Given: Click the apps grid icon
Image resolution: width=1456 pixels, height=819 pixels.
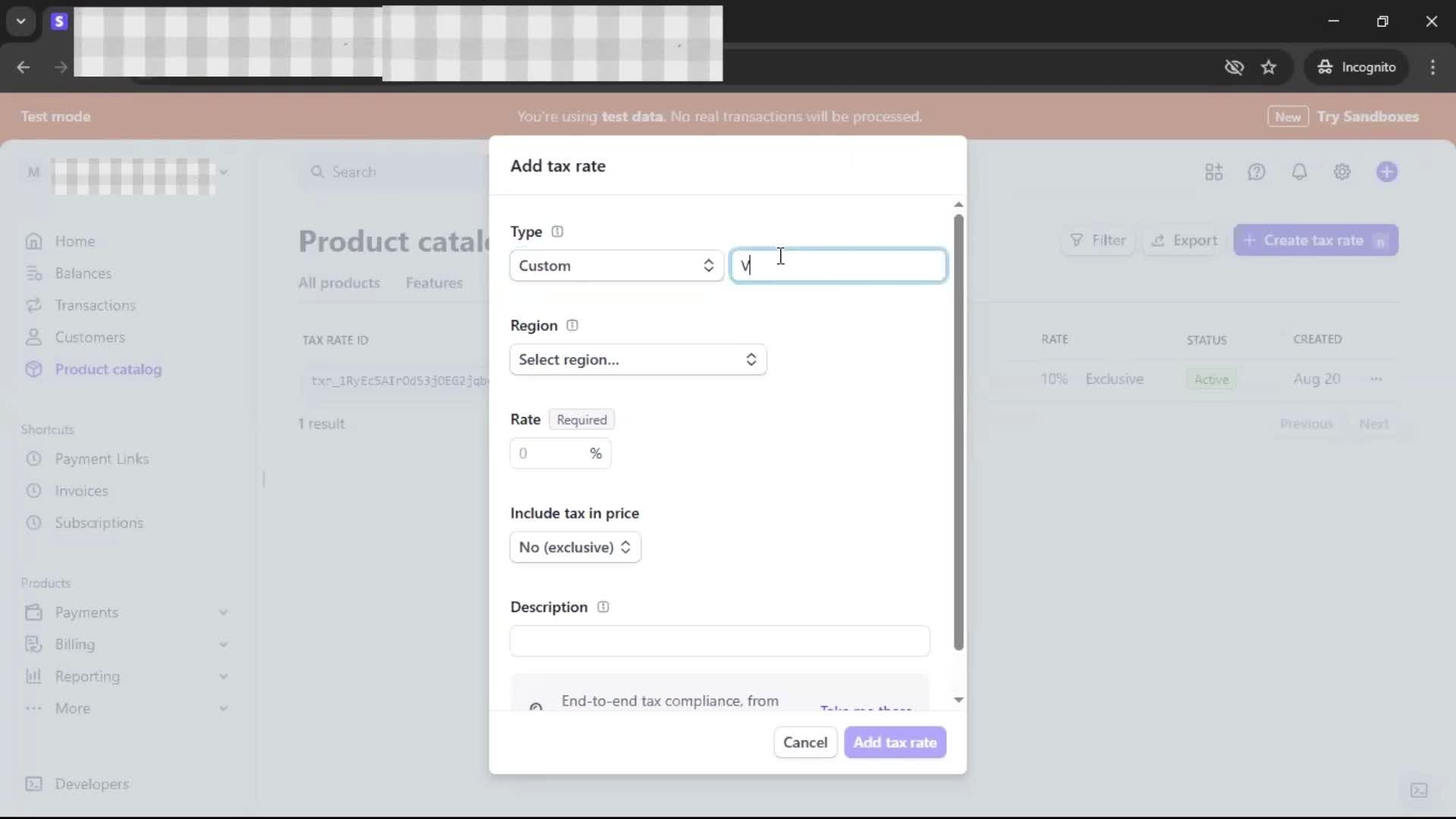Looking at the screenshot, I should (1213, 172).
